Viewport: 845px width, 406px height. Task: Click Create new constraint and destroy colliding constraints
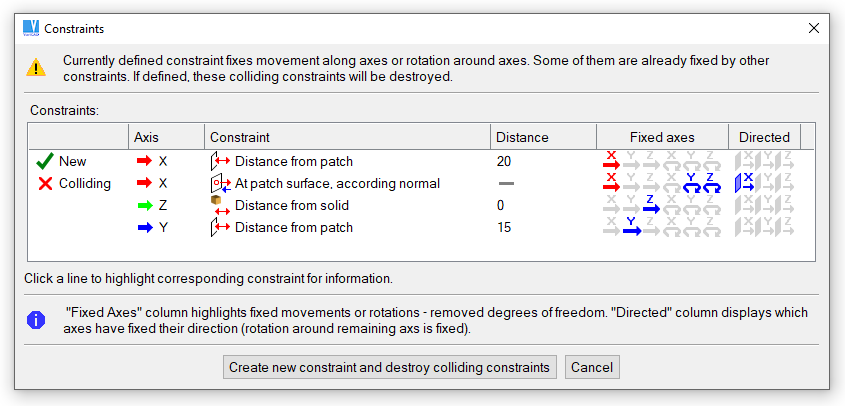[x=389, y=367]
